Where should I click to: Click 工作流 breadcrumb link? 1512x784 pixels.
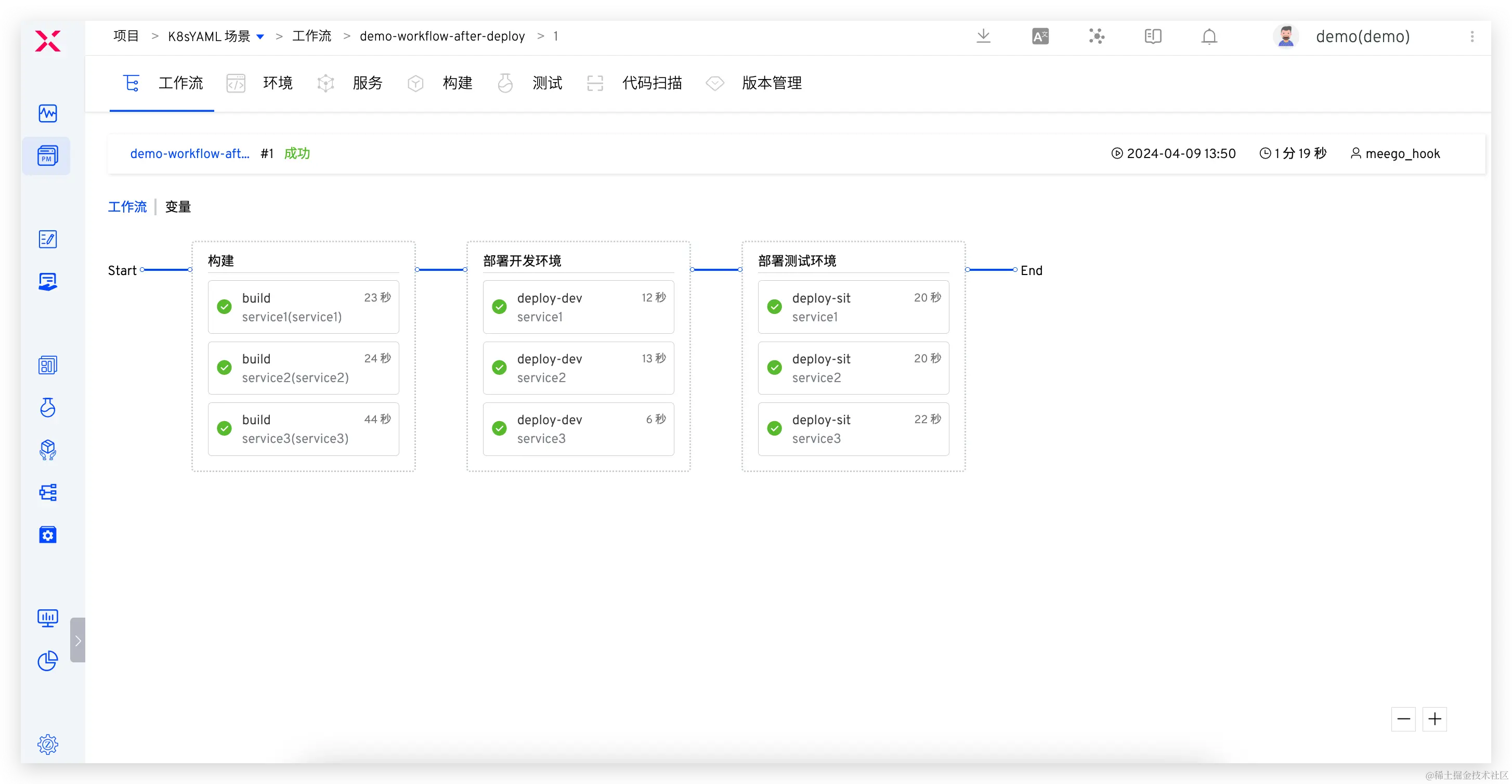pos(311,36)
